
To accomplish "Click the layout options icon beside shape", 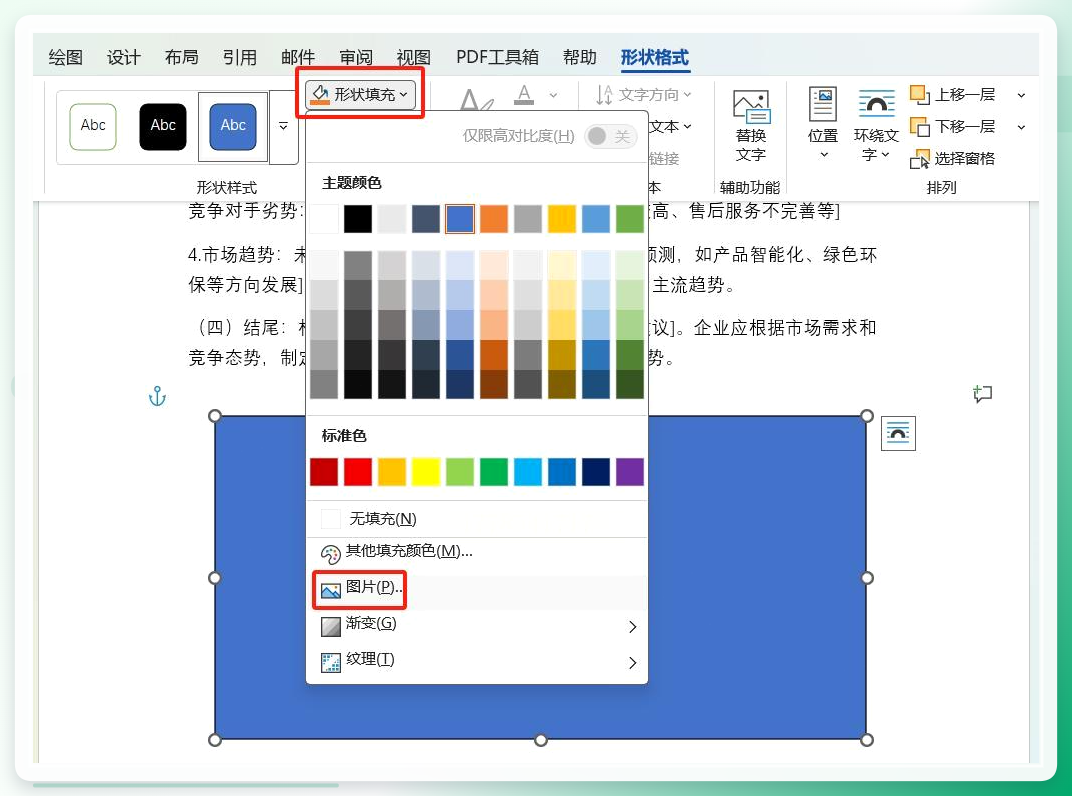I will [x=898, y=433].
